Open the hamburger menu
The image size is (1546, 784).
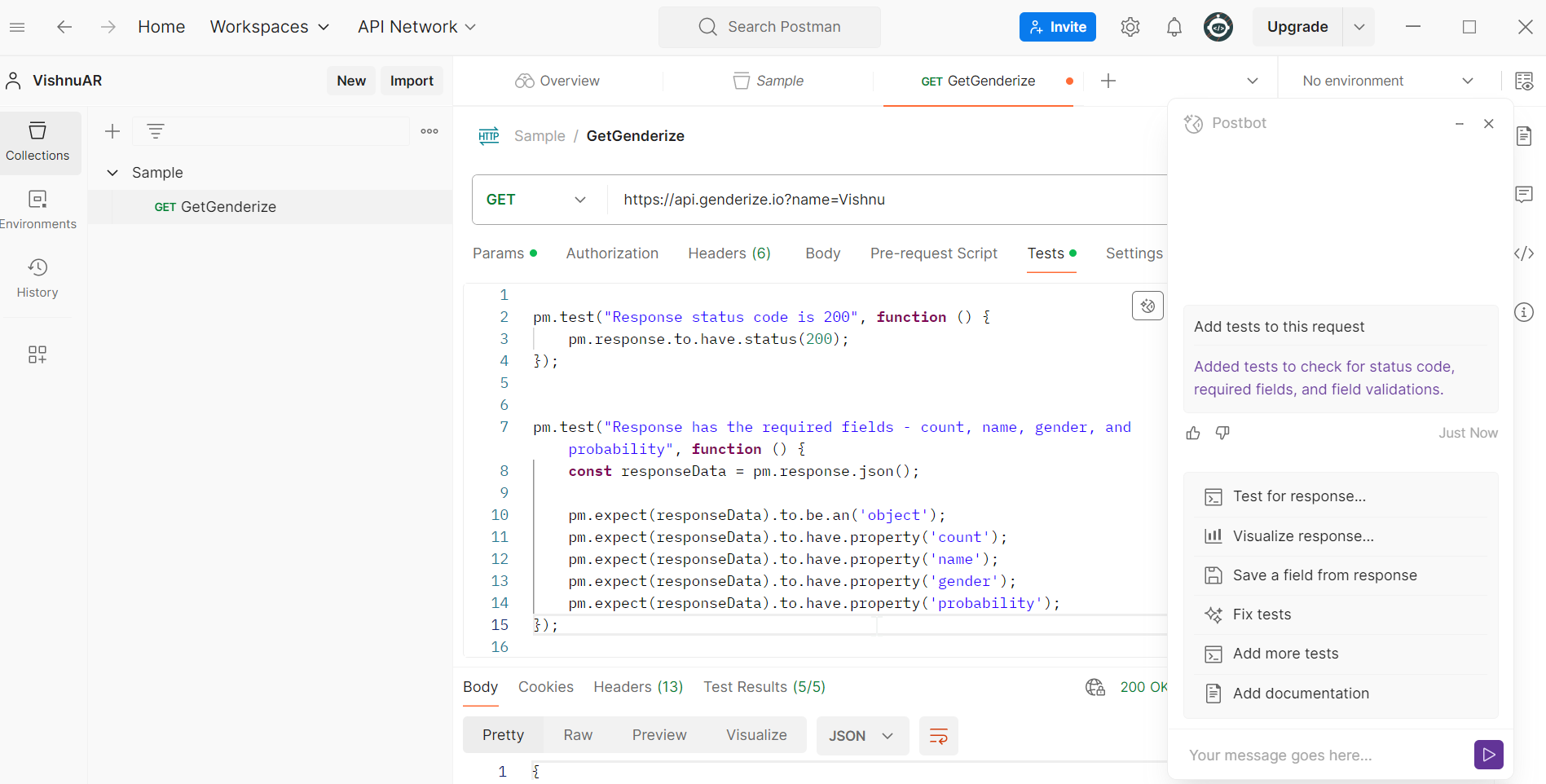(17, 27)
